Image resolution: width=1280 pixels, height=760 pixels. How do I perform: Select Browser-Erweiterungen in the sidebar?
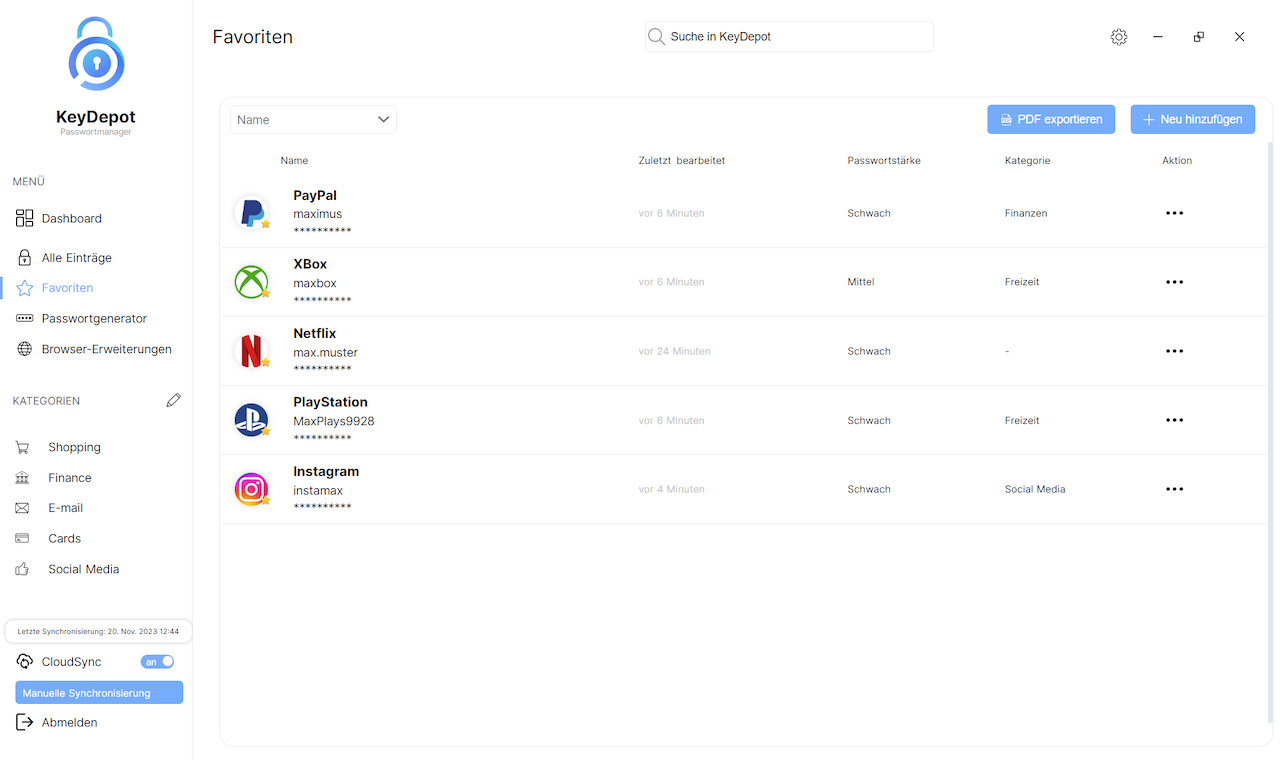106,349
